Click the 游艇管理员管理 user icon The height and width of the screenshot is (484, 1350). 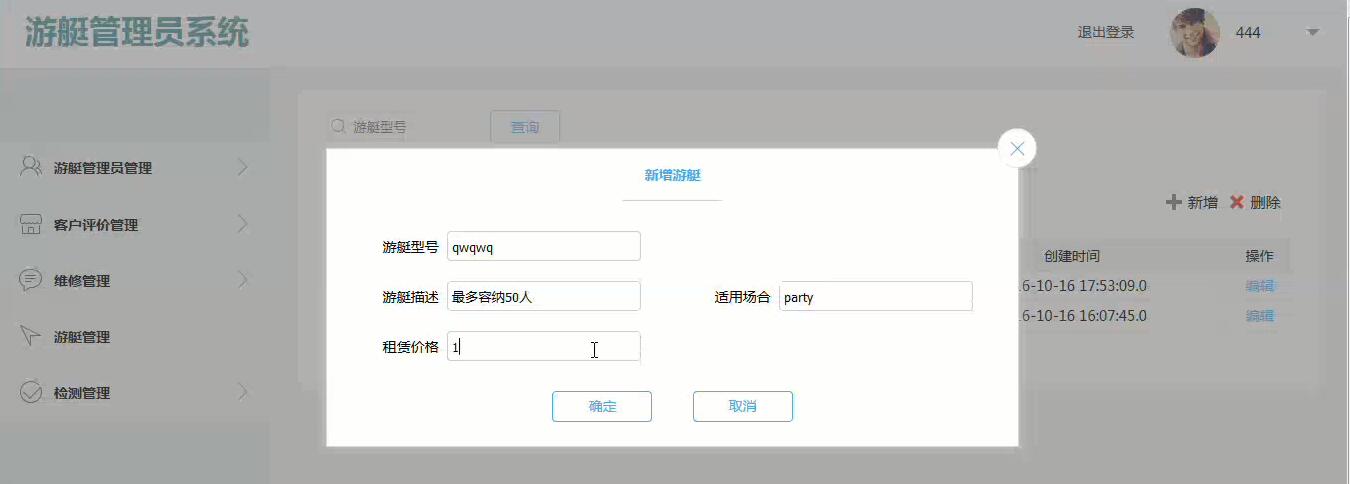pos(31,166)
